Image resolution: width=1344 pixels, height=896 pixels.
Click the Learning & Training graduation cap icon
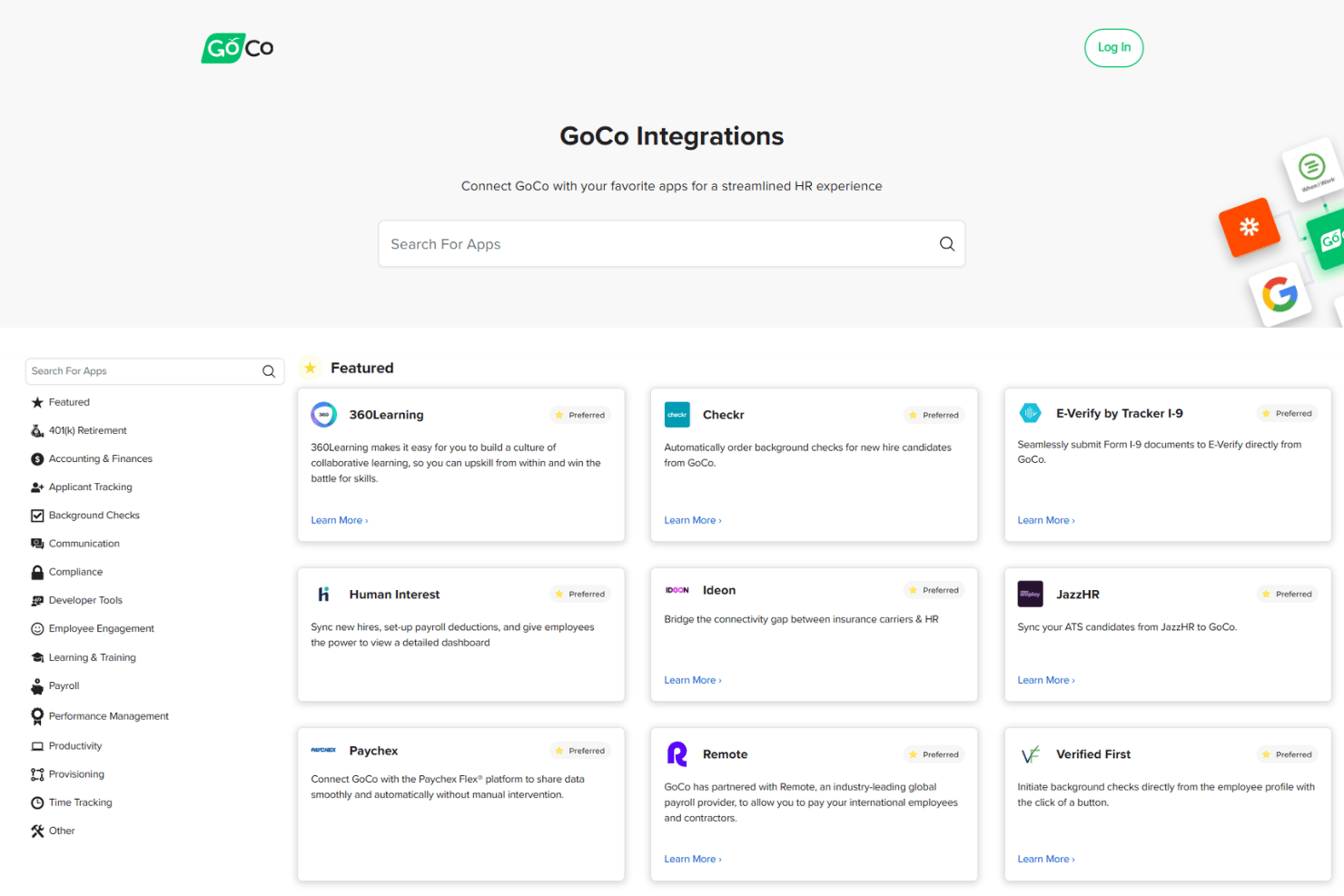pyautogui.click(x=37, y=657)
